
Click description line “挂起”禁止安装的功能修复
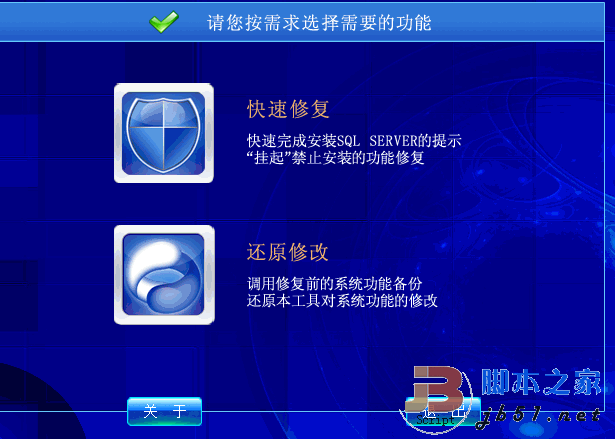(336, 158)
